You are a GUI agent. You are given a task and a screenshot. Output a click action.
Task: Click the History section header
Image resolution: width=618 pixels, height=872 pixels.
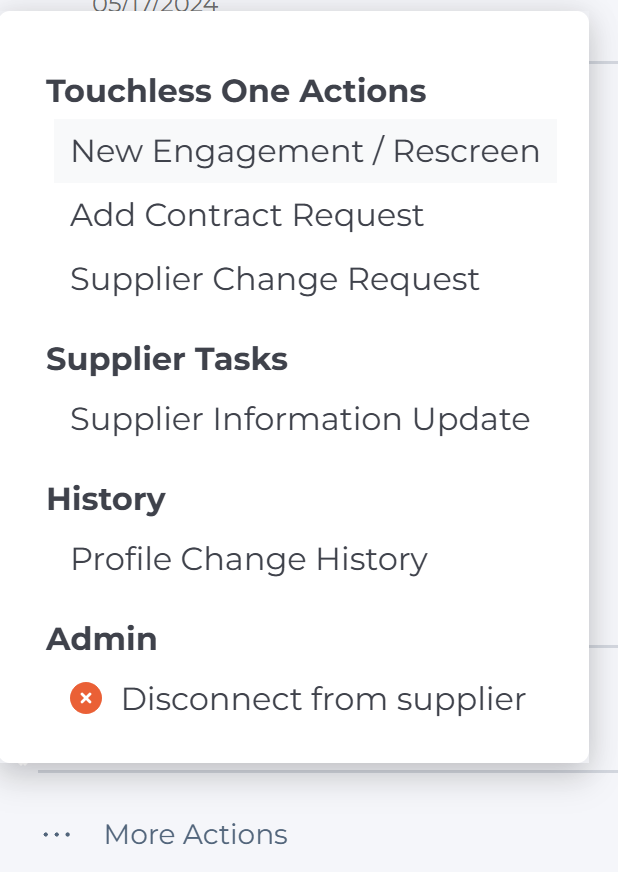pos(106,499)
